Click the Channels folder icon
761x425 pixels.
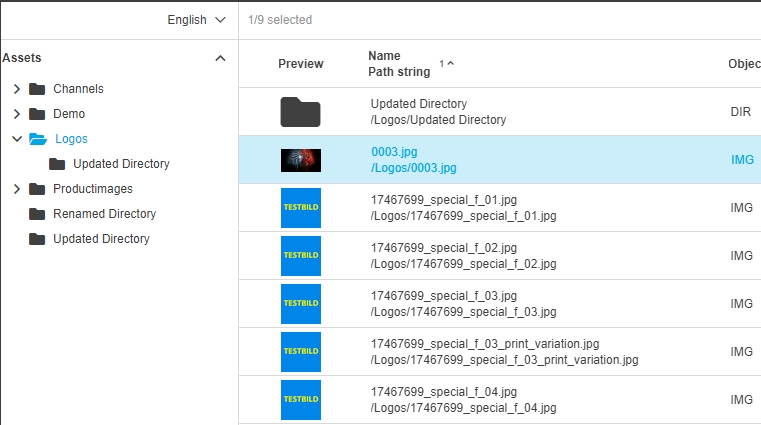[x=37, y=89]
